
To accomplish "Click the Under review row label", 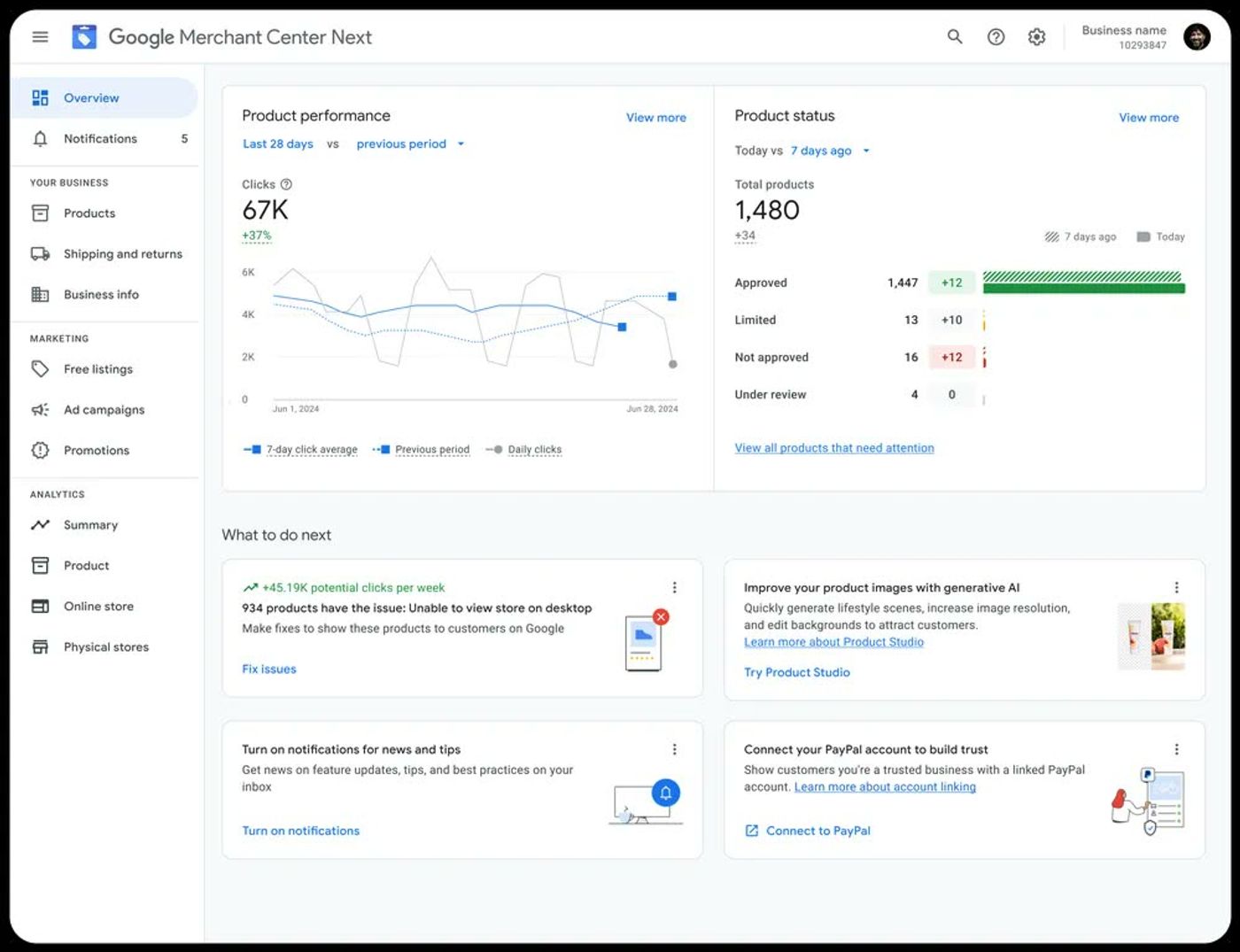I will (771, 395).
